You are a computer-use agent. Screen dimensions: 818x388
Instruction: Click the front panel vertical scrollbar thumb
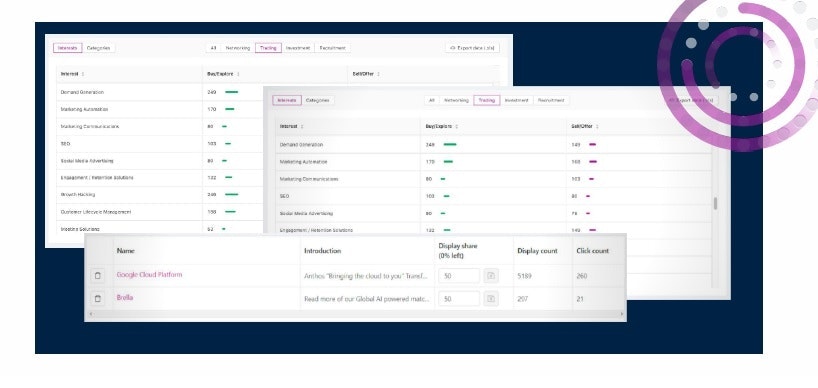[x=715, y=204]
